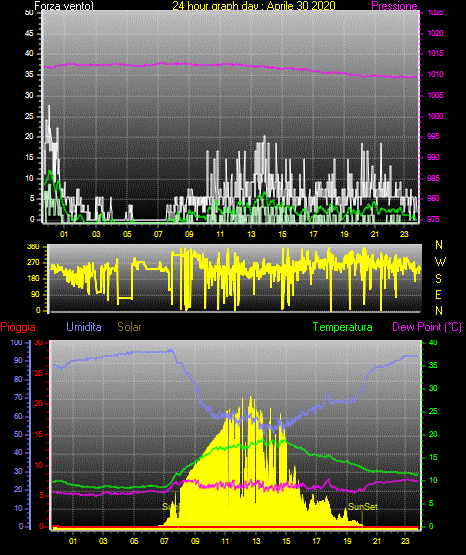
Task: Click hour label 09 under bottom graph
Action: pos(195,541)
